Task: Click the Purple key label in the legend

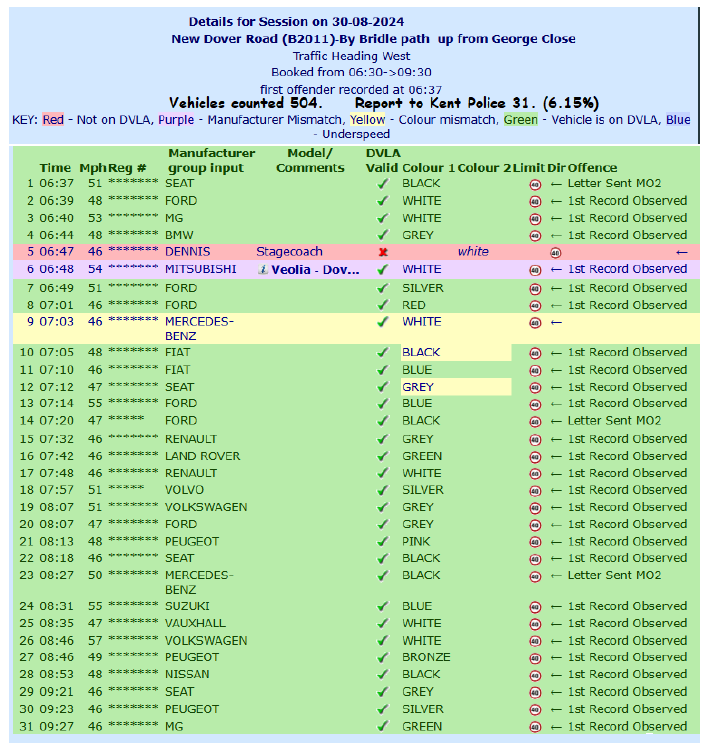Action: click(x=176, y=120)
